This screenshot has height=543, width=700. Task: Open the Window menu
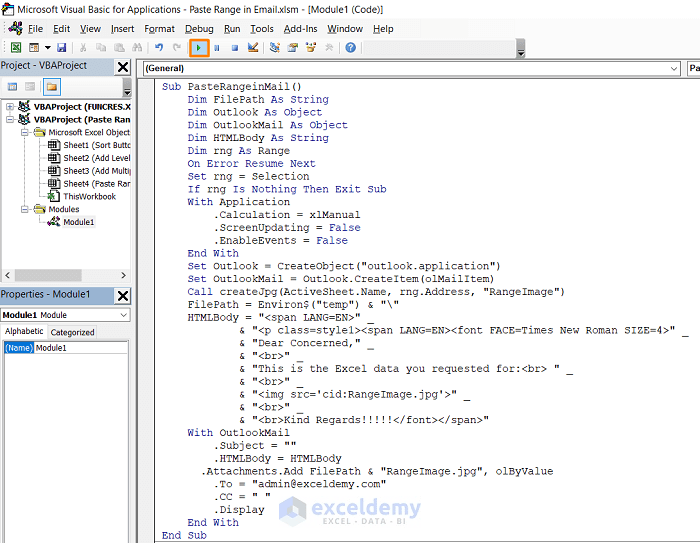[x=345, y=29]
